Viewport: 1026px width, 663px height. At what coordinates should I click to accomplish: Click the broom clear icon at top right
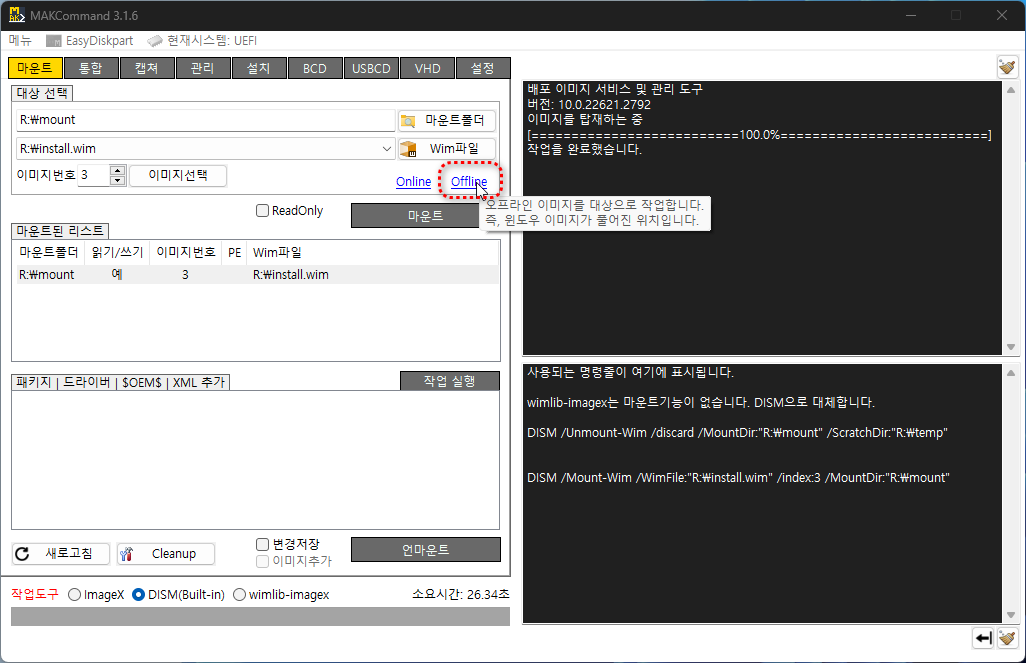click(x=1007, y=67)
